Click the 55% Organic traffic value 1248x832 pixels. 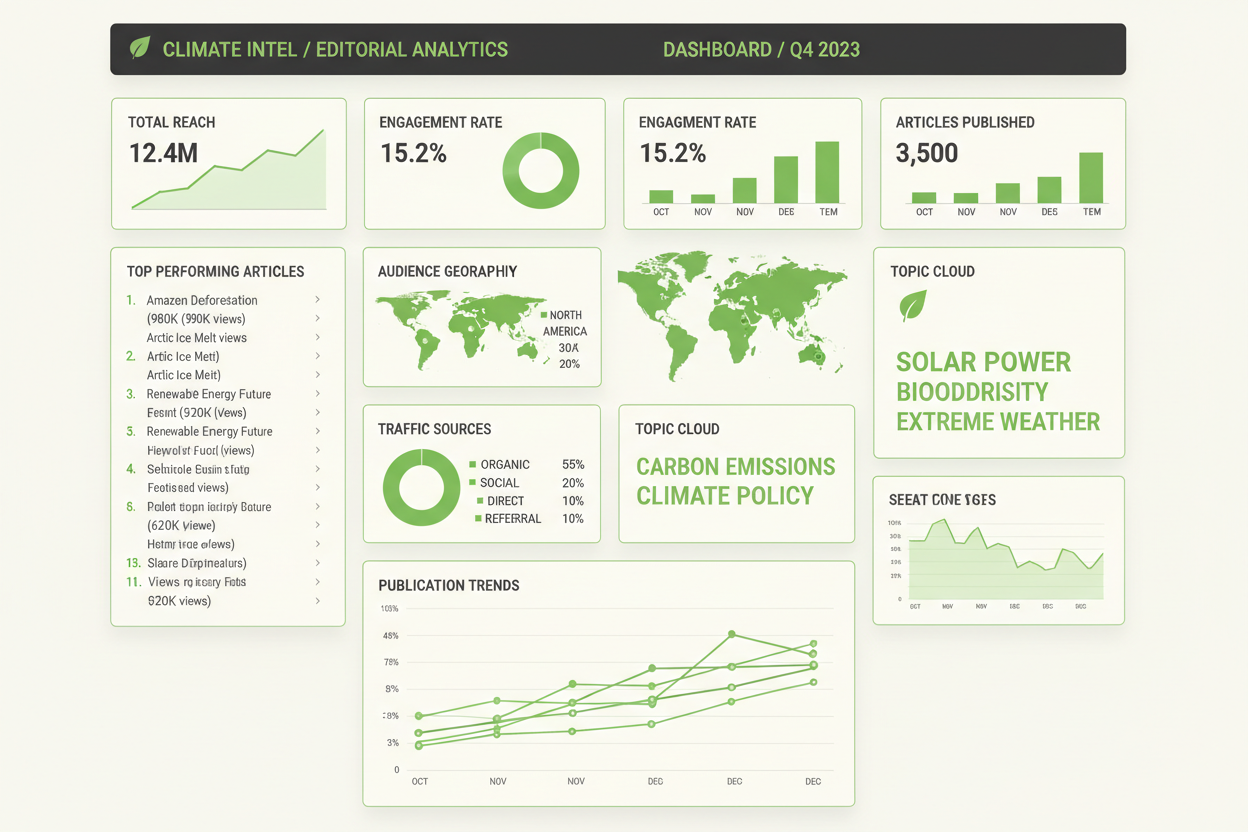[573, 465]
